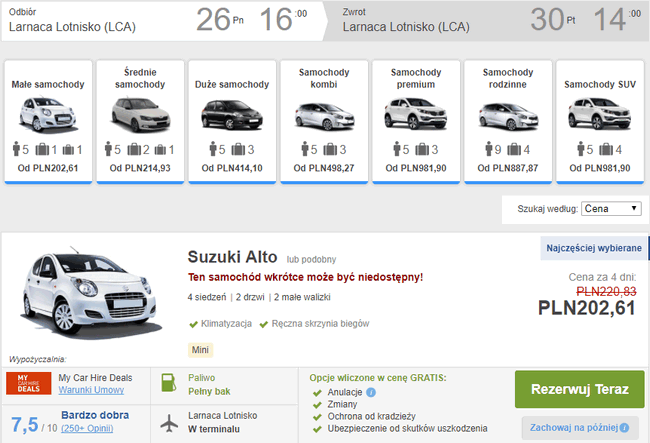Click the airplane icon beside Larnaca Lotnisko
Screen dimensions: 650x443
click(x=169, y=423)
